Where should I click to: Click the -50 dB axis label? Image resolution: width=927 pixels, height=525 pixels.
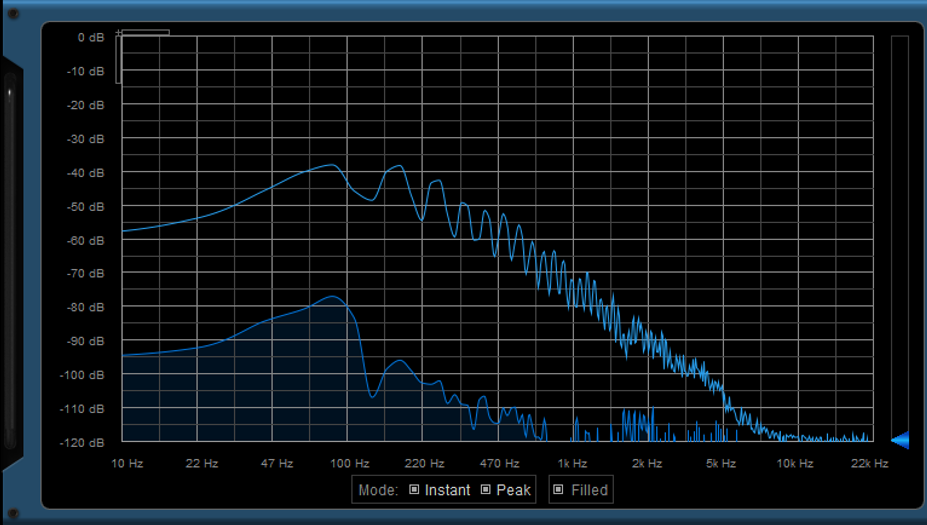(x=85, y=206)
